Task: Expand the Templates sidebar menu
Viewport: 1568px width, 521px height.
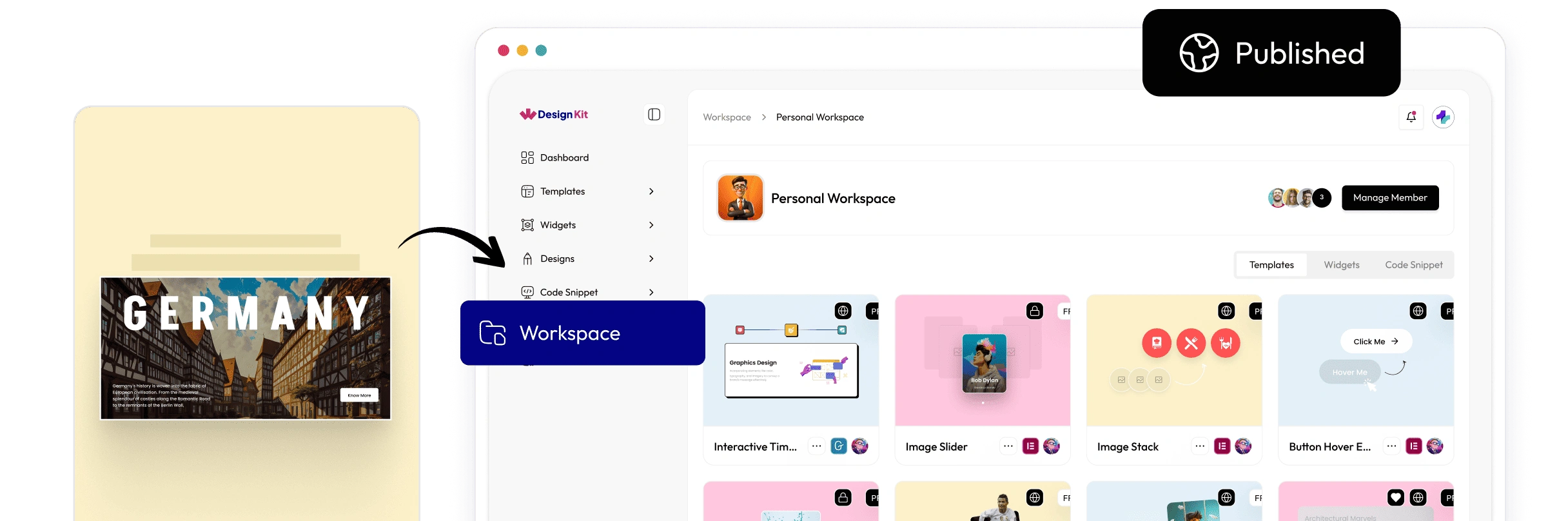Action: 651,192
